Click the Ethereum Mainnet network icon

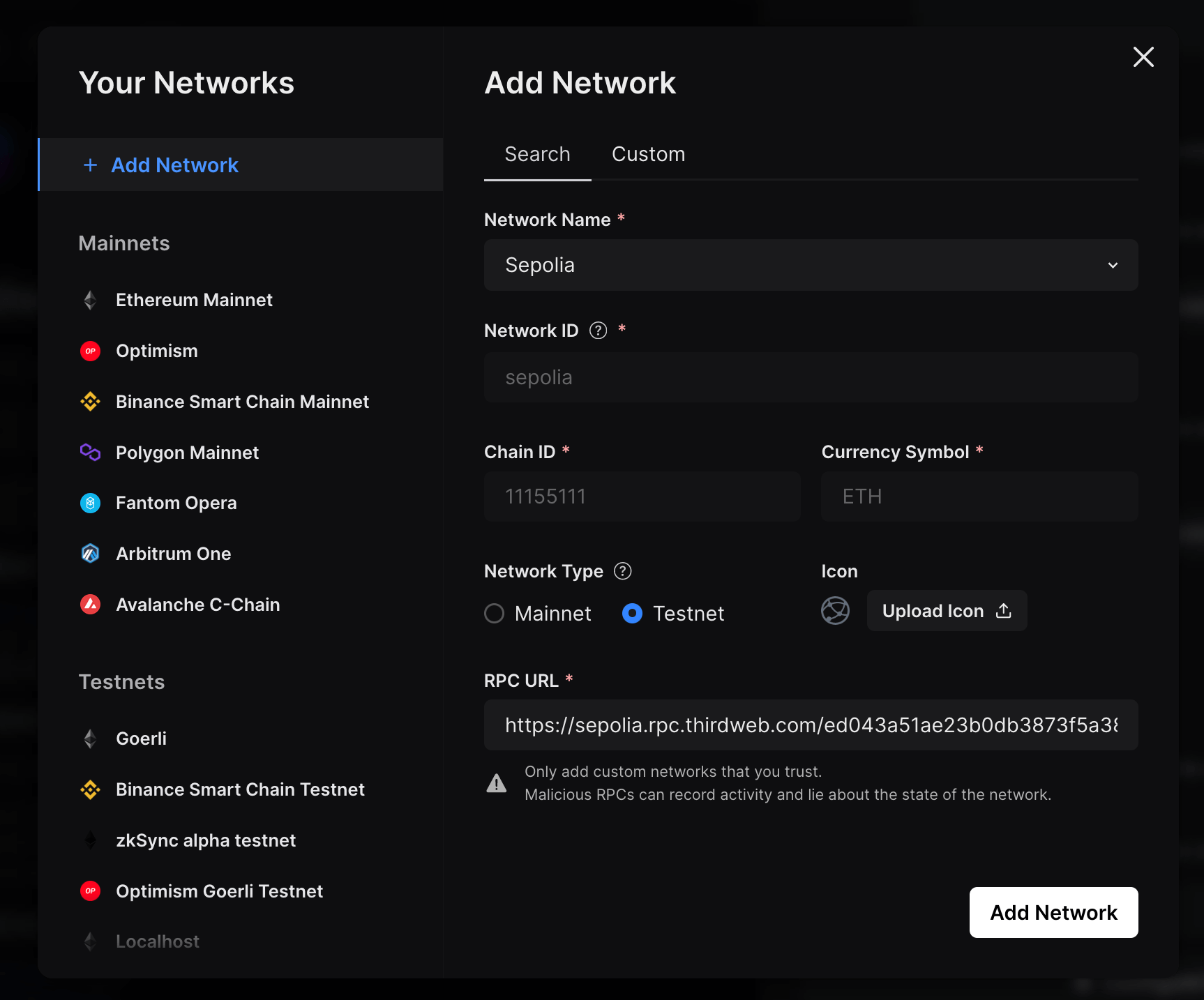(90, 300)
